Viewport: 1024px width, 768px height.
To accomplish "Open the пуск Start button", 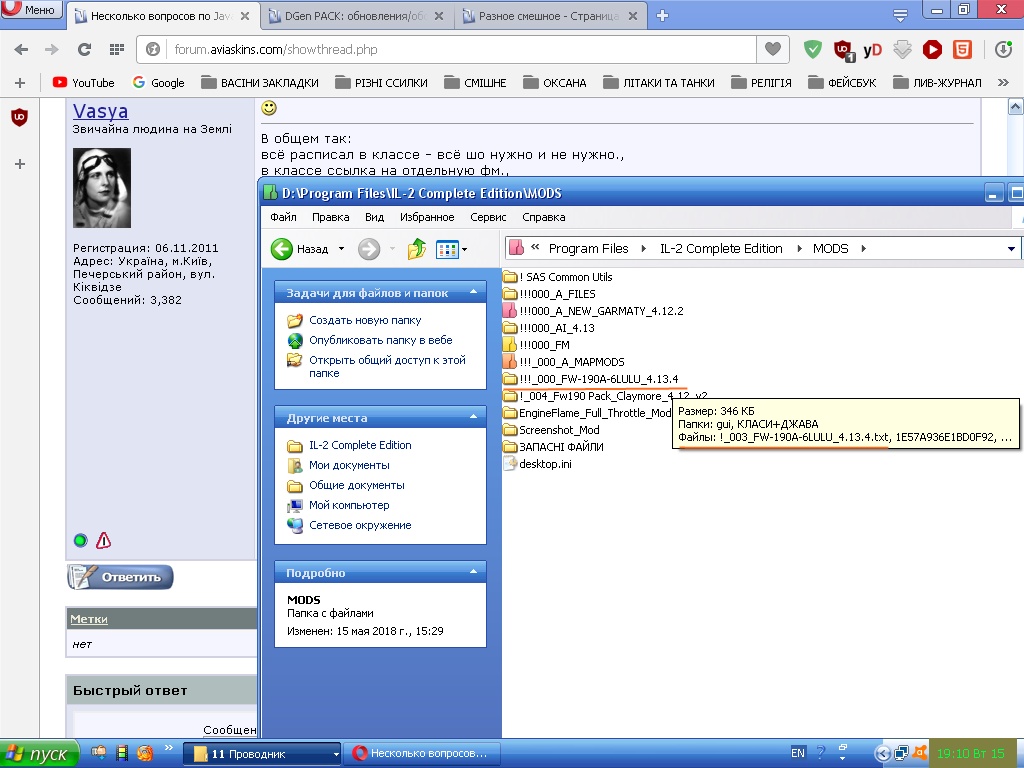I will pos(39,754).
